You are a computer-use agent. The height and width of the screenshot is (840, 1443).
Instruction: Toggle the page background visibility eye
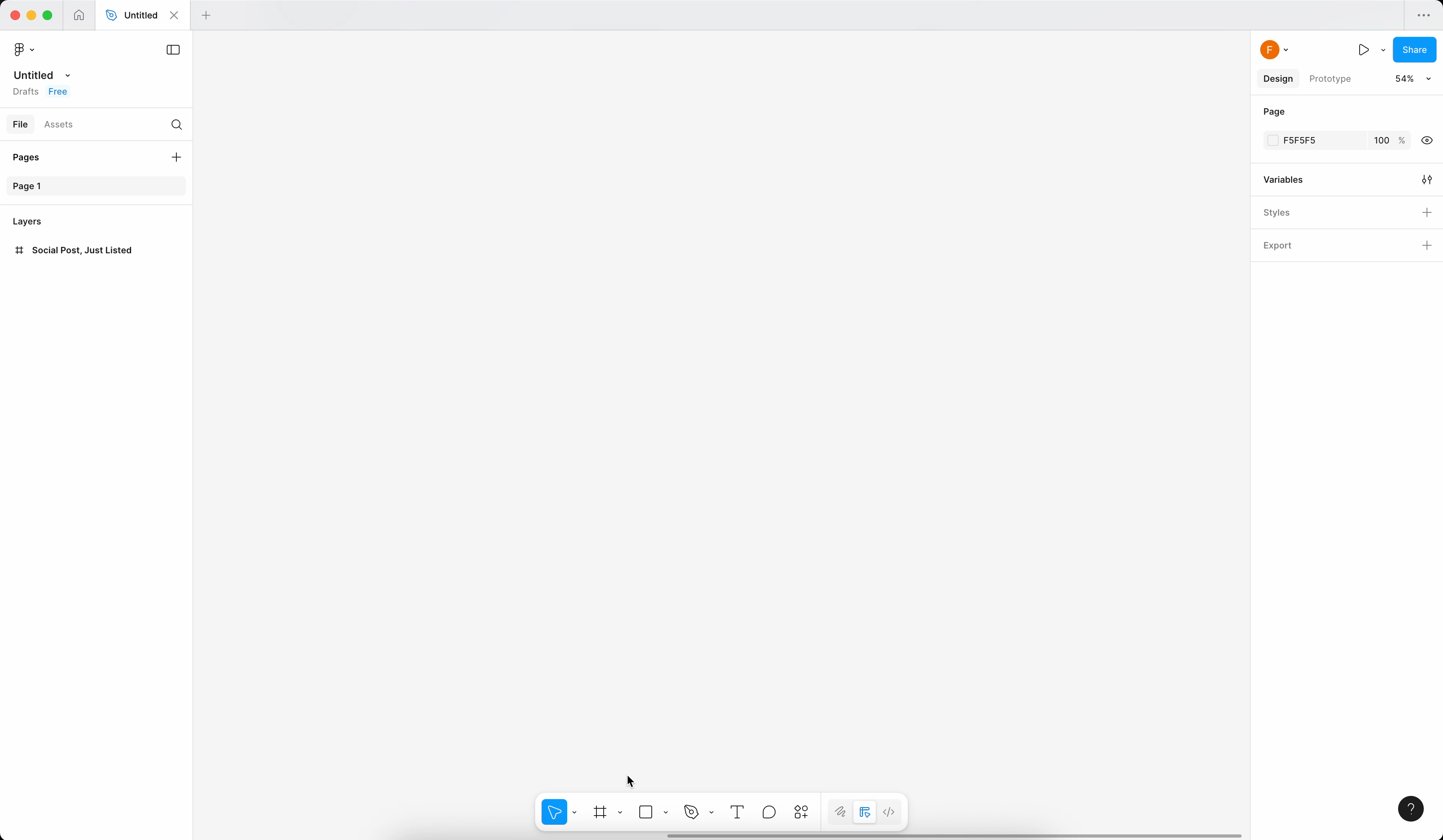[1427, 140]
